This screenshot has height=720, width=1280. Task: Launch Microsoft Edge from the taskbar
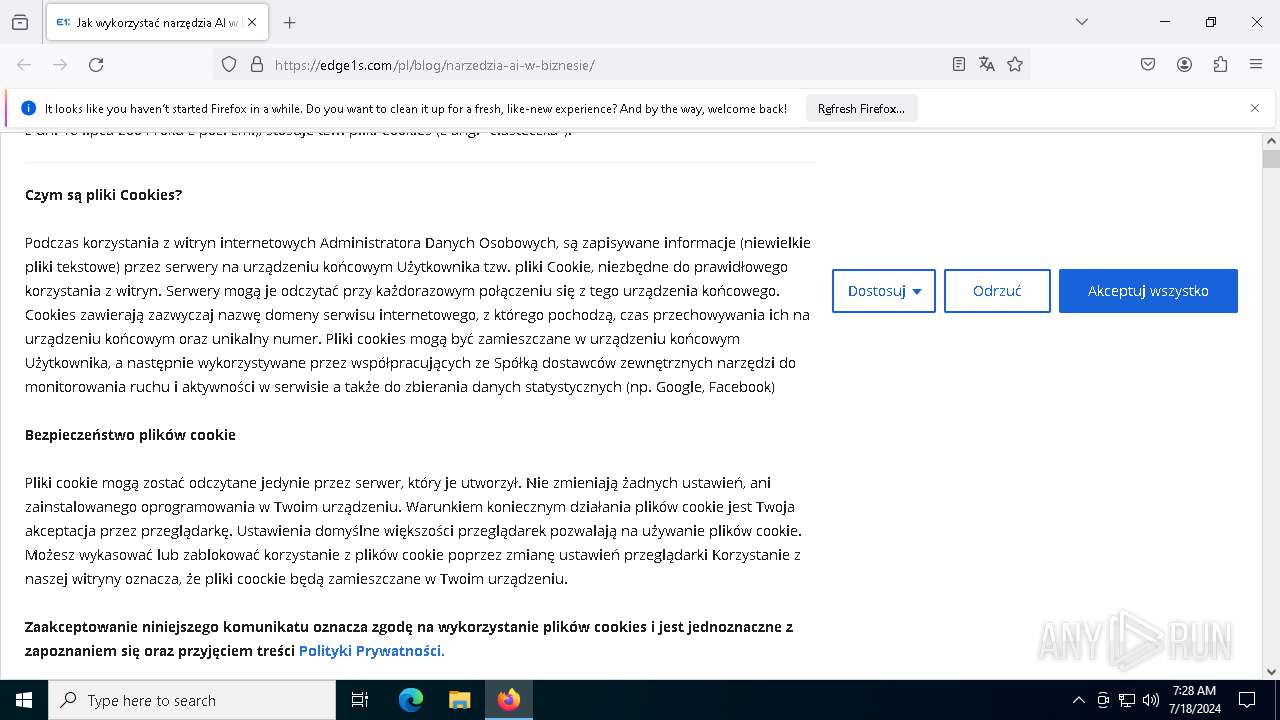411,700
